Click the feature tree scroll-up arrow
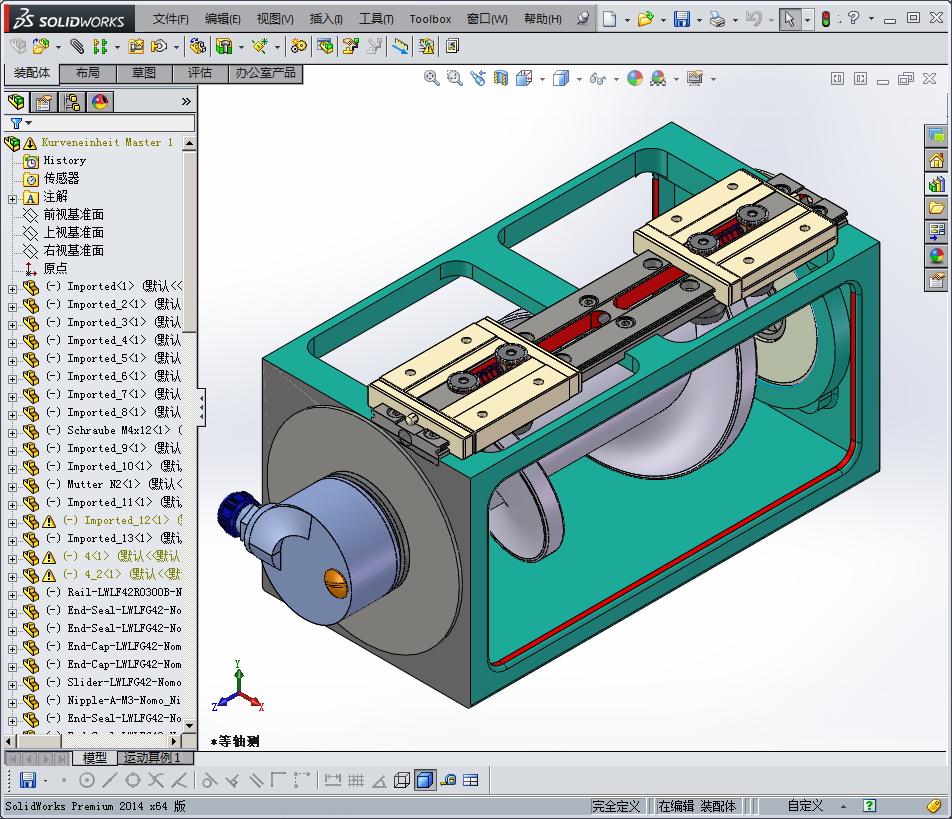Viewport: 952px width, 819px height. [190, 143]
